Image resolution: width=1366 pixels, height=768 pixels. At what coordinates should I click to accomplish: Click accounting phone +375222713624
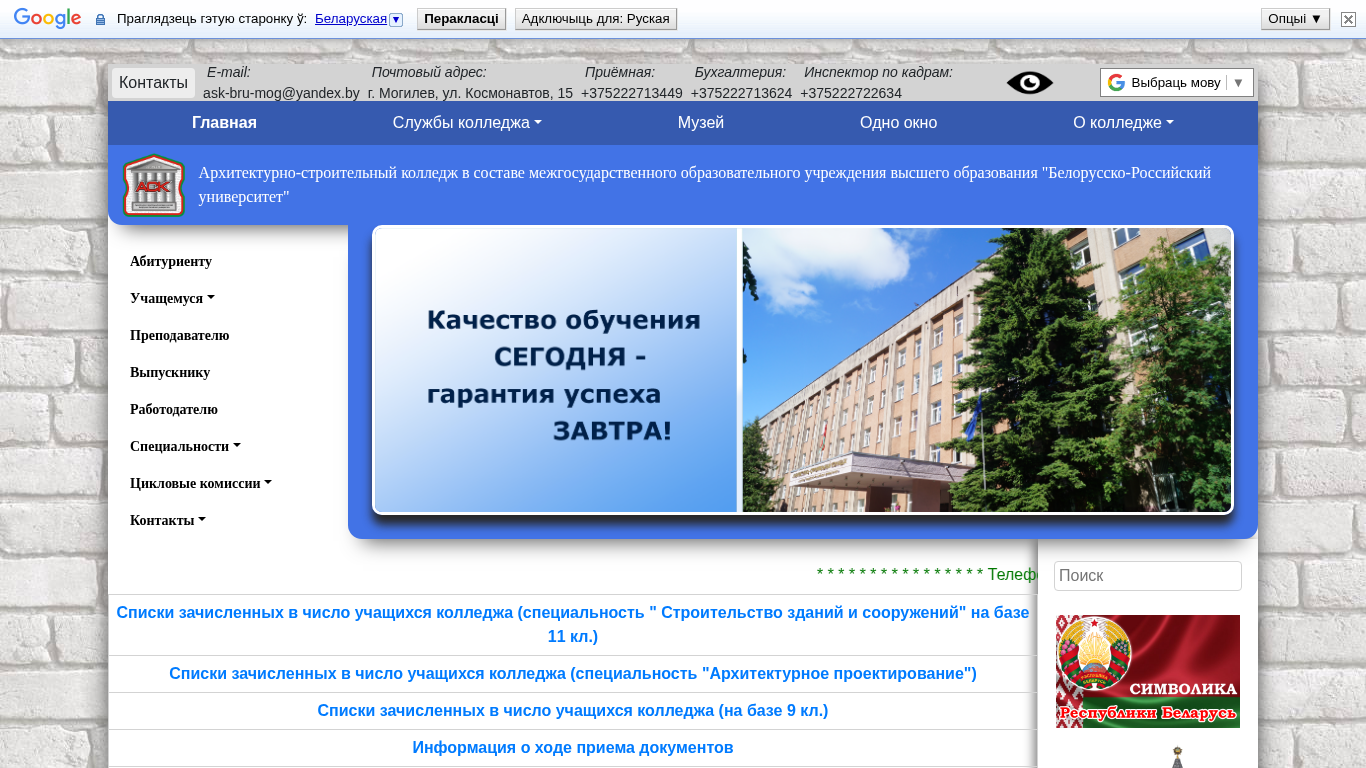[741, 93]
